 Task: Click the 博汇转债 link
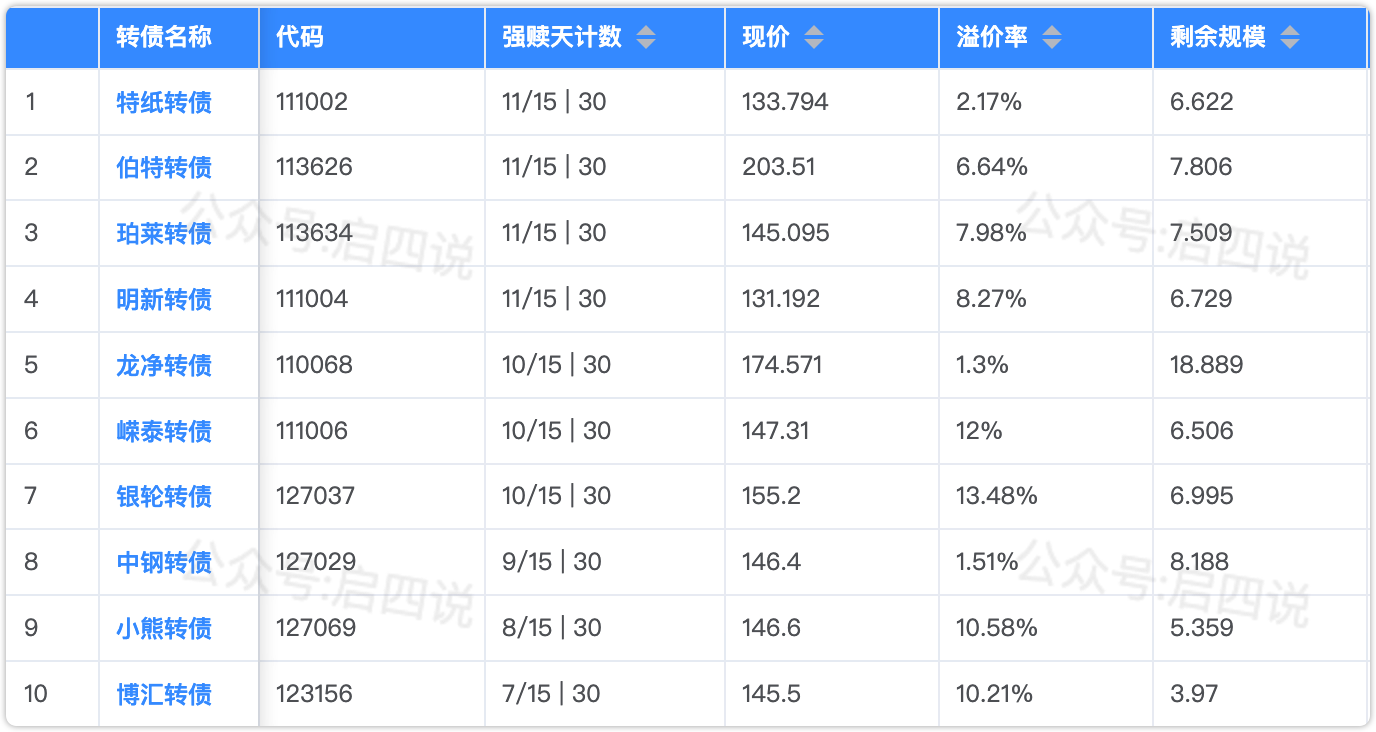(164, 694)
